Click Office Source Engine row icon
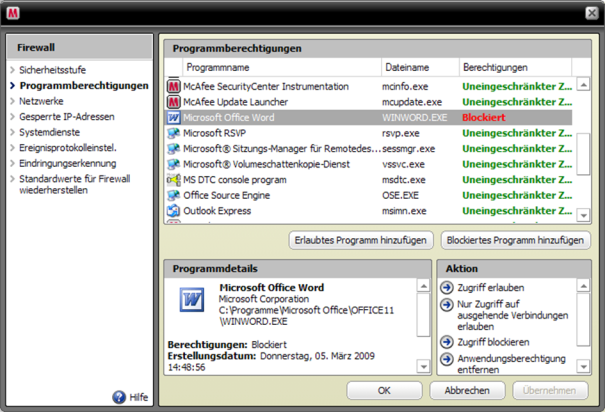 tap(173, 195)
